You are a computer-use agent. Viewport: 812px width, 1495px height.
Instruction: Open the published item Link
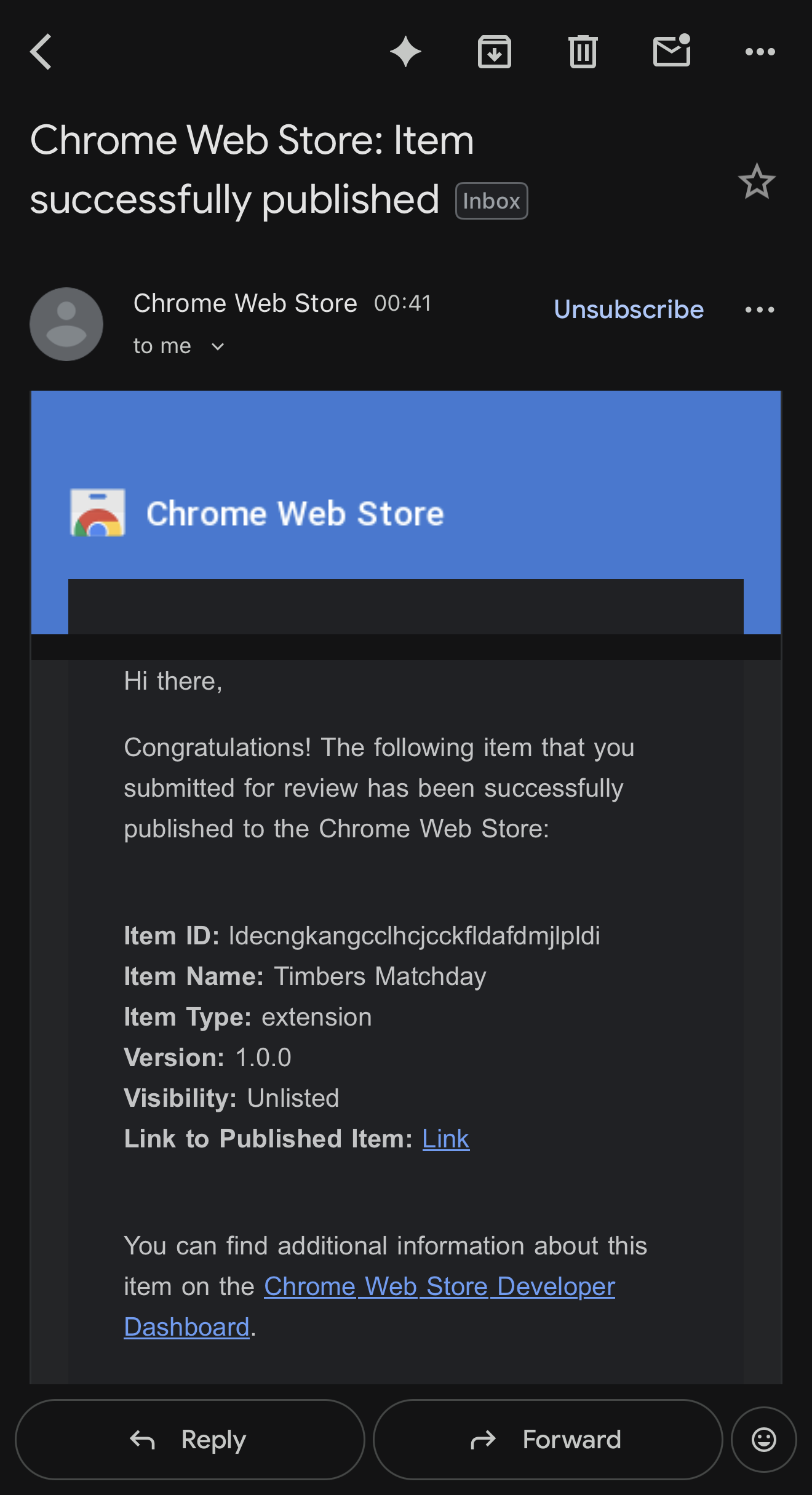point(445,1139)
